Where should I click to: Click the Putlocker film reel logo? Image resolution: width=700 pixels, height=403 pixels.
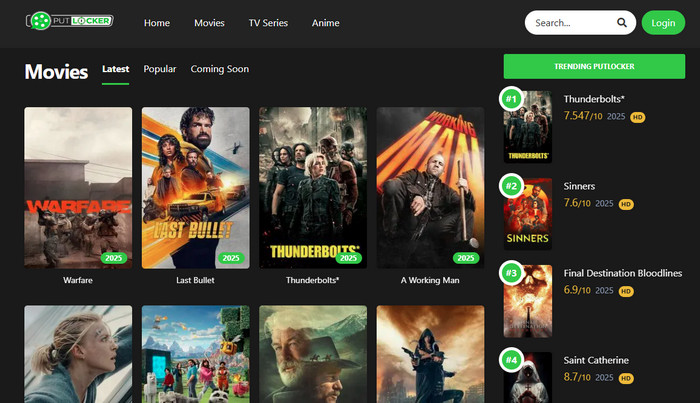(x=70, y=21)
